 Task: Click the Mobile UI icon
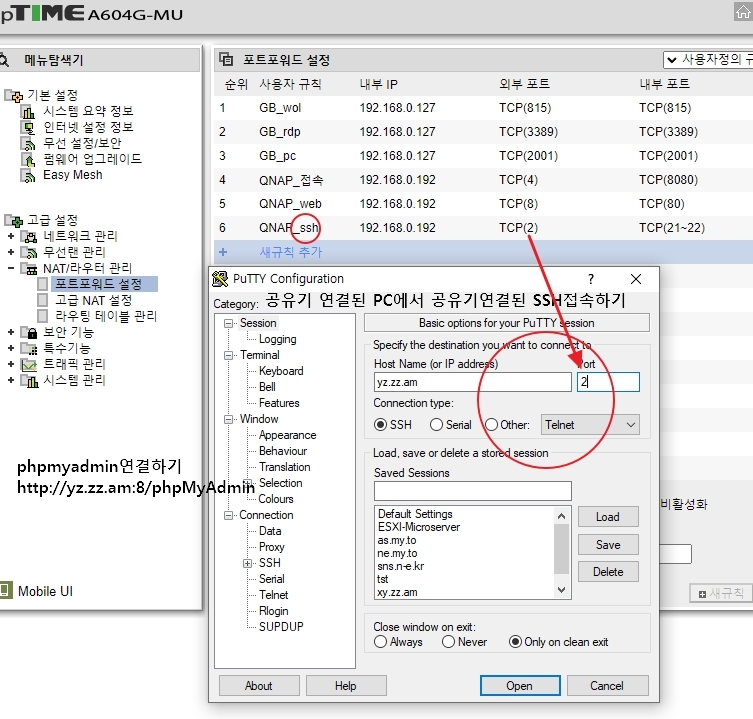click(x=6, y=591)
